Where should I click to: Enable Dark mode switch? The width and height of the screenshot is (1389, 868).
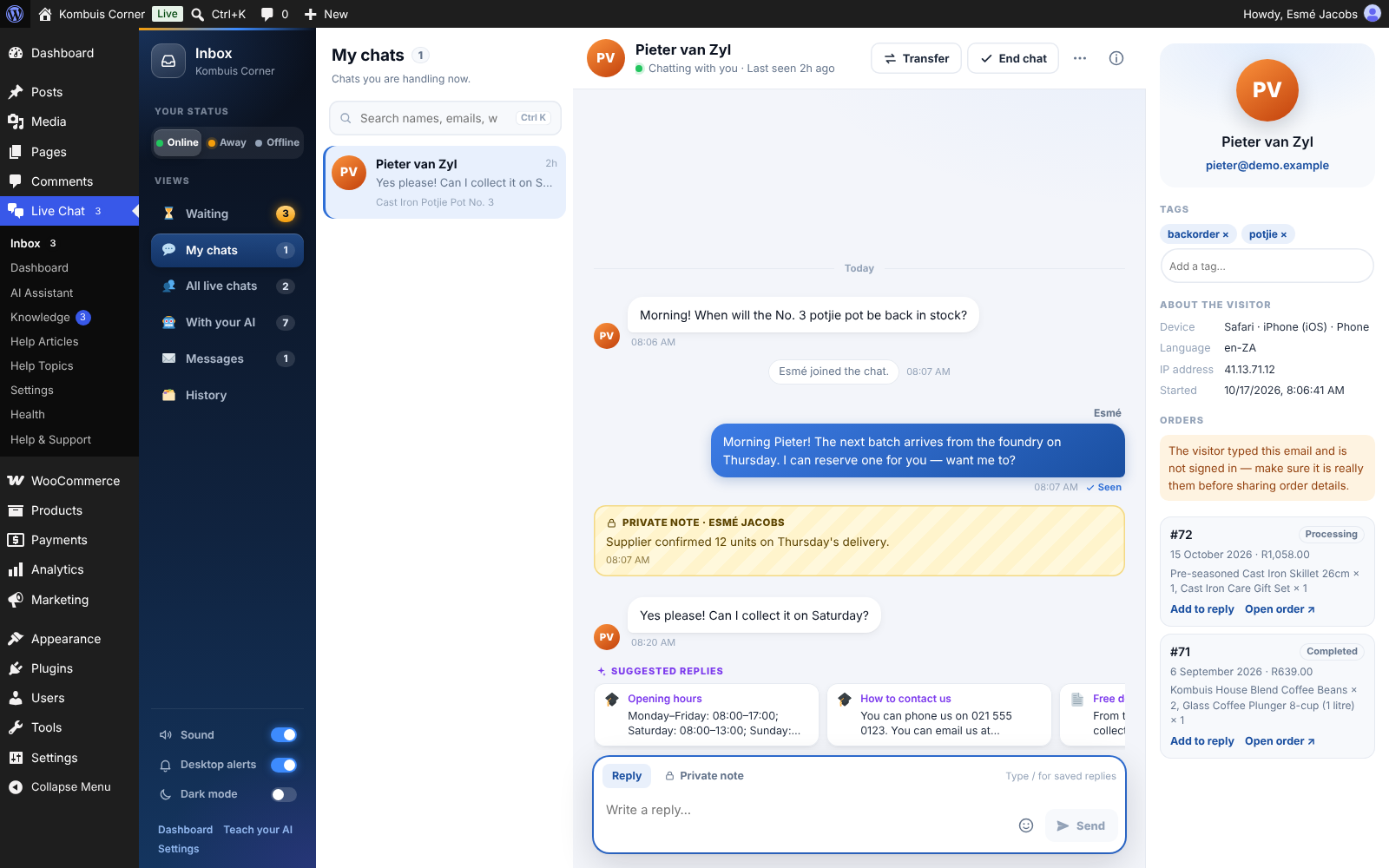coord(284,794)
